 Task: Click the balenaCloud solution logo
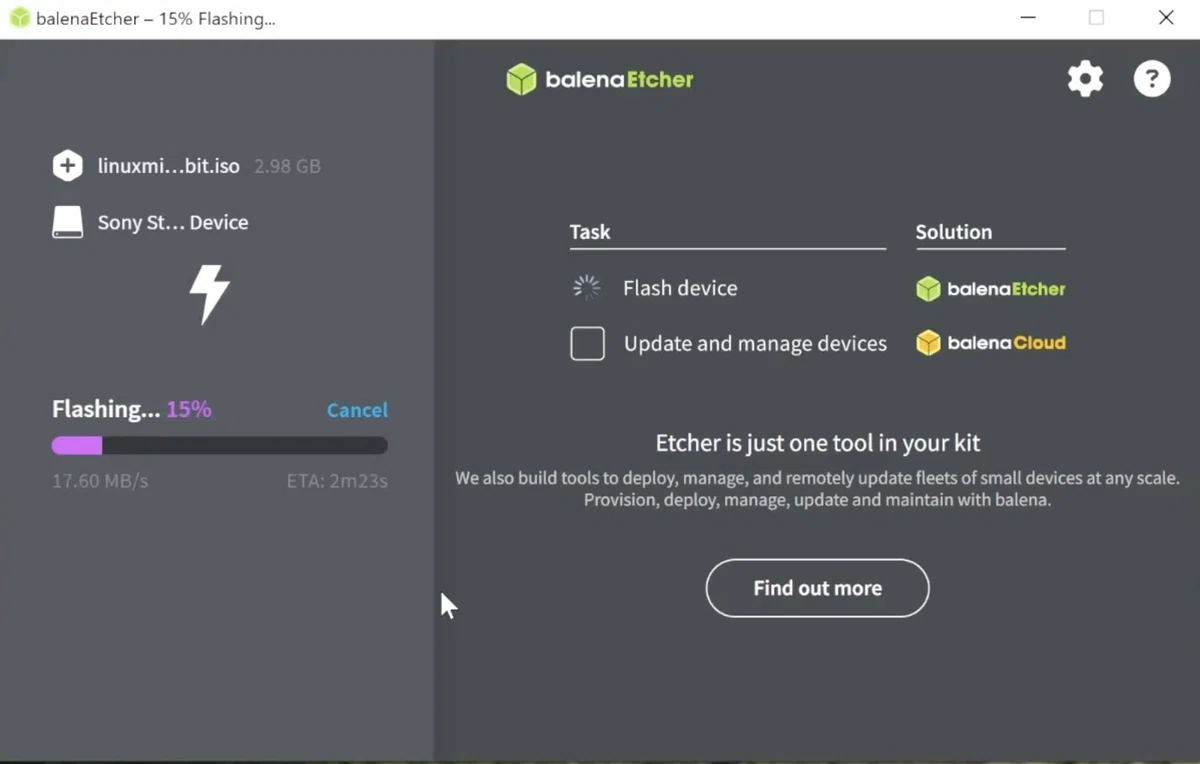(991, 343)
